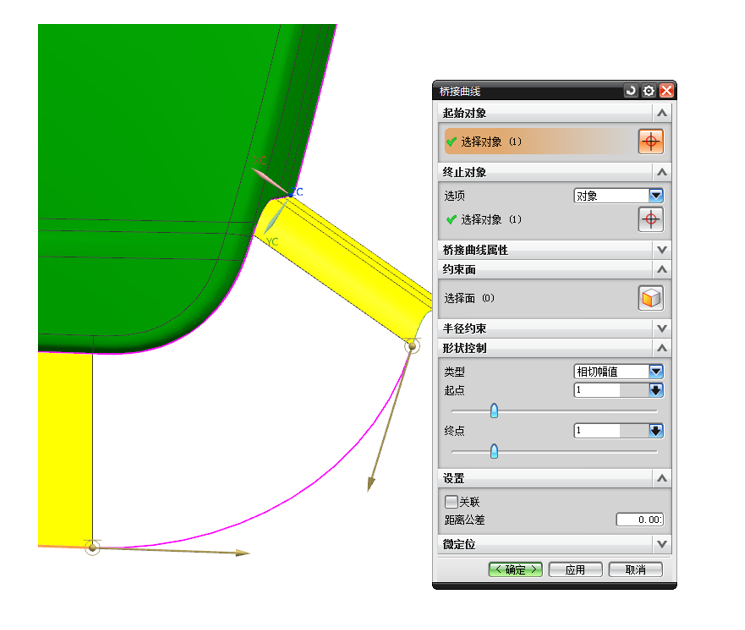This screenshot has width=745, height=630.
Task: Click the 选择面 cube icon
Action: click(x=651, y=298)
